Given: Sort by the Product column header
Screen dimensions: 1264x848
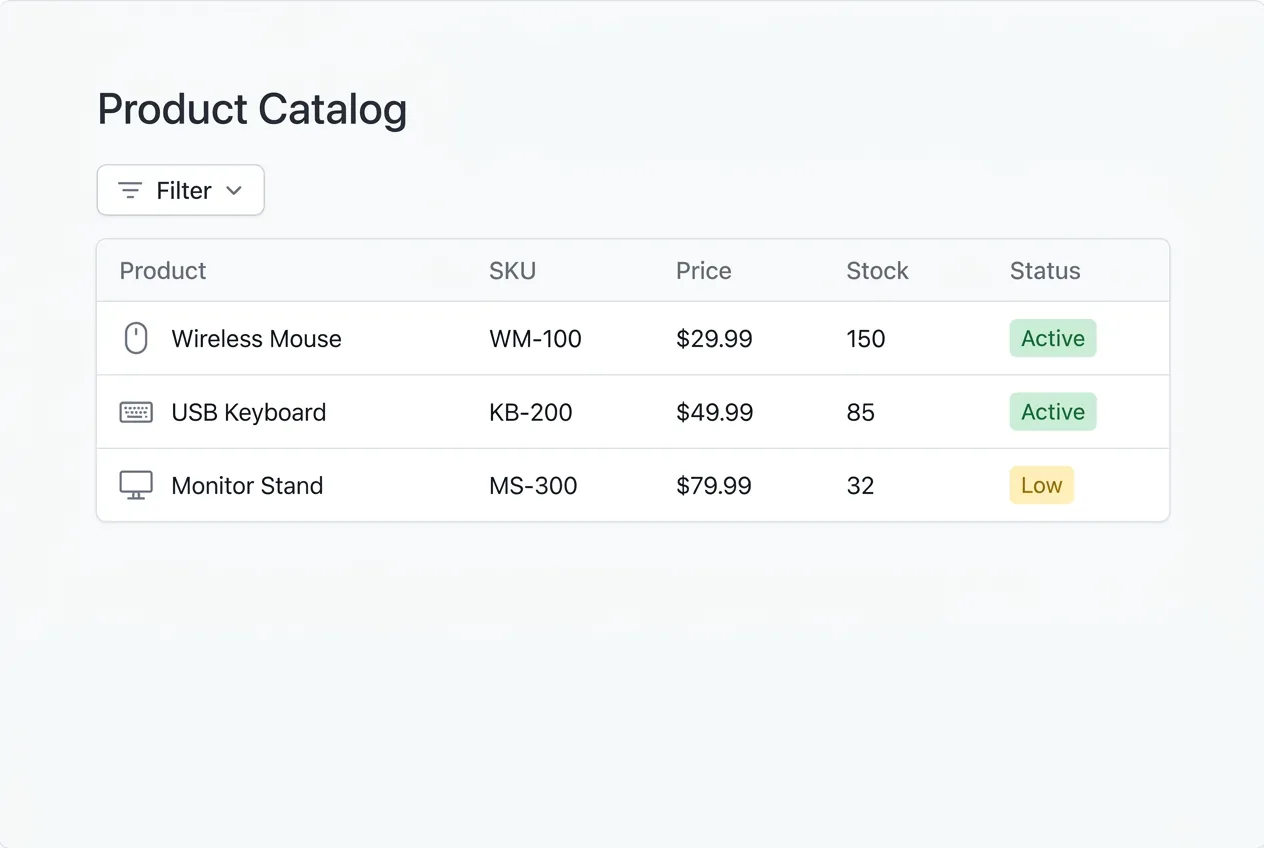Looking at the screenshot, I should [162, 270].
